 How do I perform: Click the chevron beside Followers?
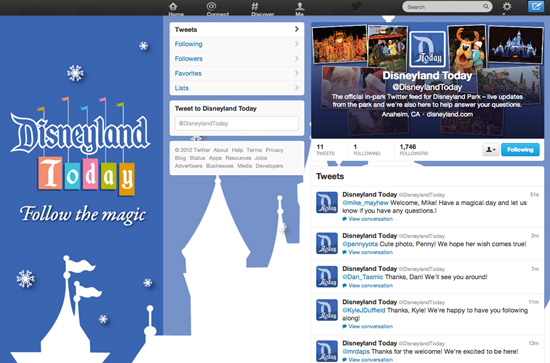[297, 59]
